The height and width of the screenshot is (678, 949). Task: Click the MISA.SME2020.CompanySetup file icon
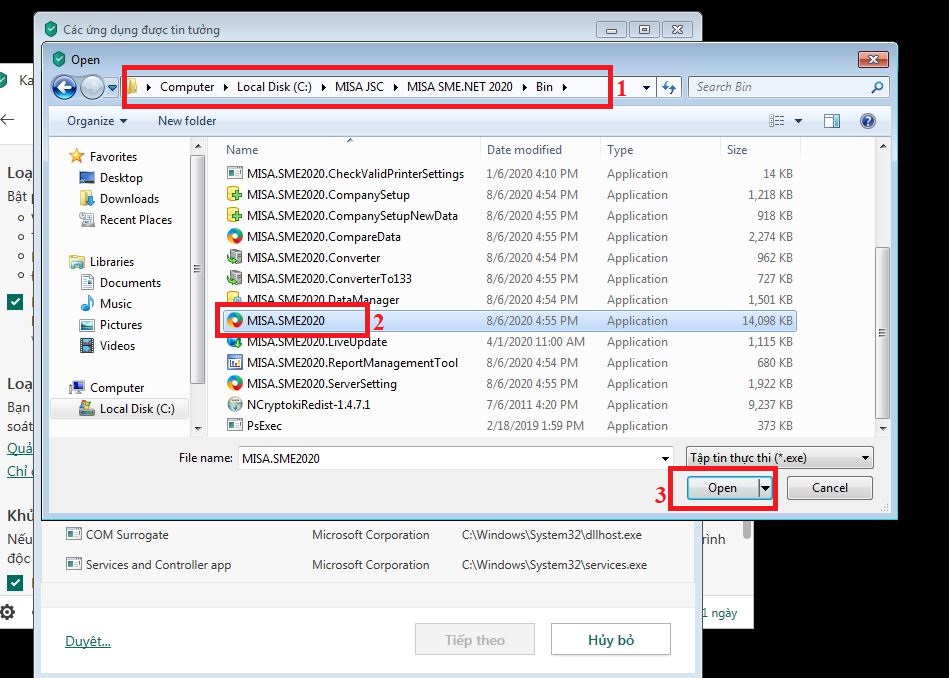[x=234, y=195]
